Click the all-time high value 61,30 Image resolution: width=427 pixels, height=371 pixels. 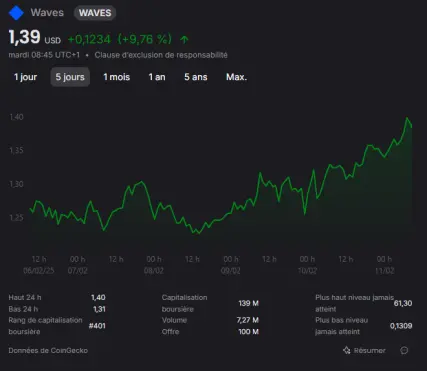pos(403,303)
